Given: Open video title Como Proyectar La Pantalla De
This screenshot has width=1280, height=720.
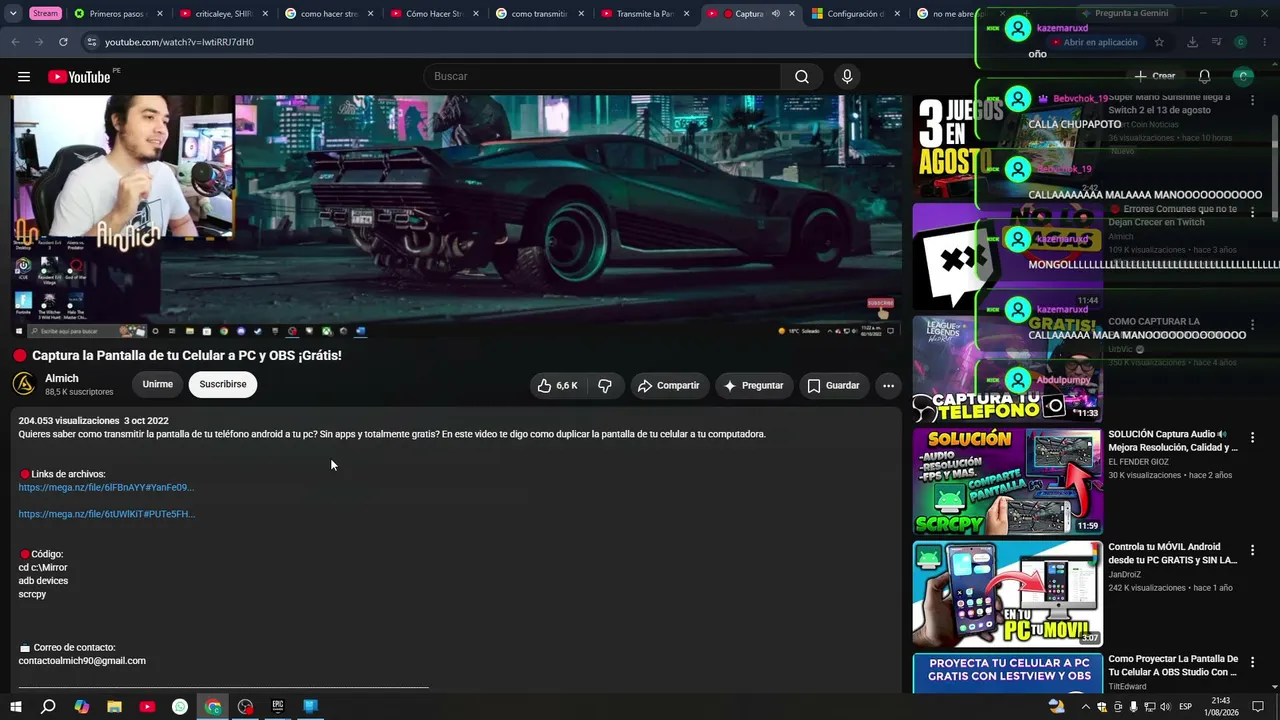Looking at the screenshot, I should [x=1173, y=666].
